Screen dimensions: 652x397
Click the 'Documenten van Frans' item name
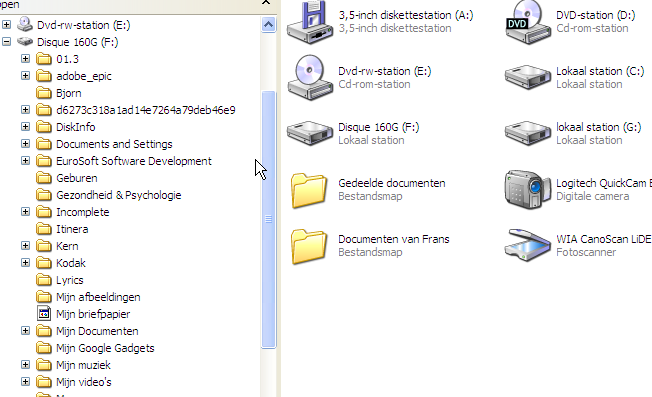click(x=394, y=239)
